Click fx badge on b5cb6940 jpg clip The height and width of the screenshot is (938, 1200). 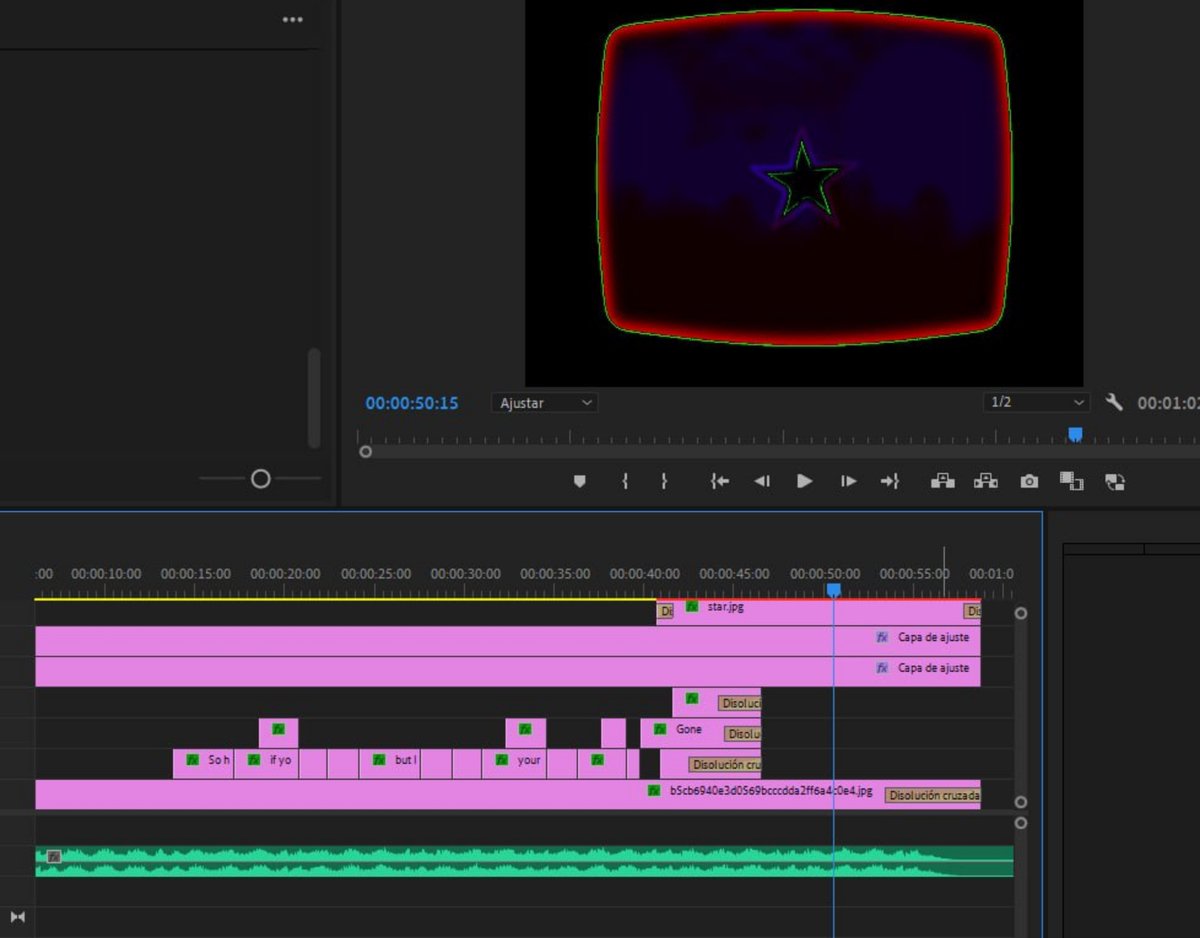coord(654,790)
